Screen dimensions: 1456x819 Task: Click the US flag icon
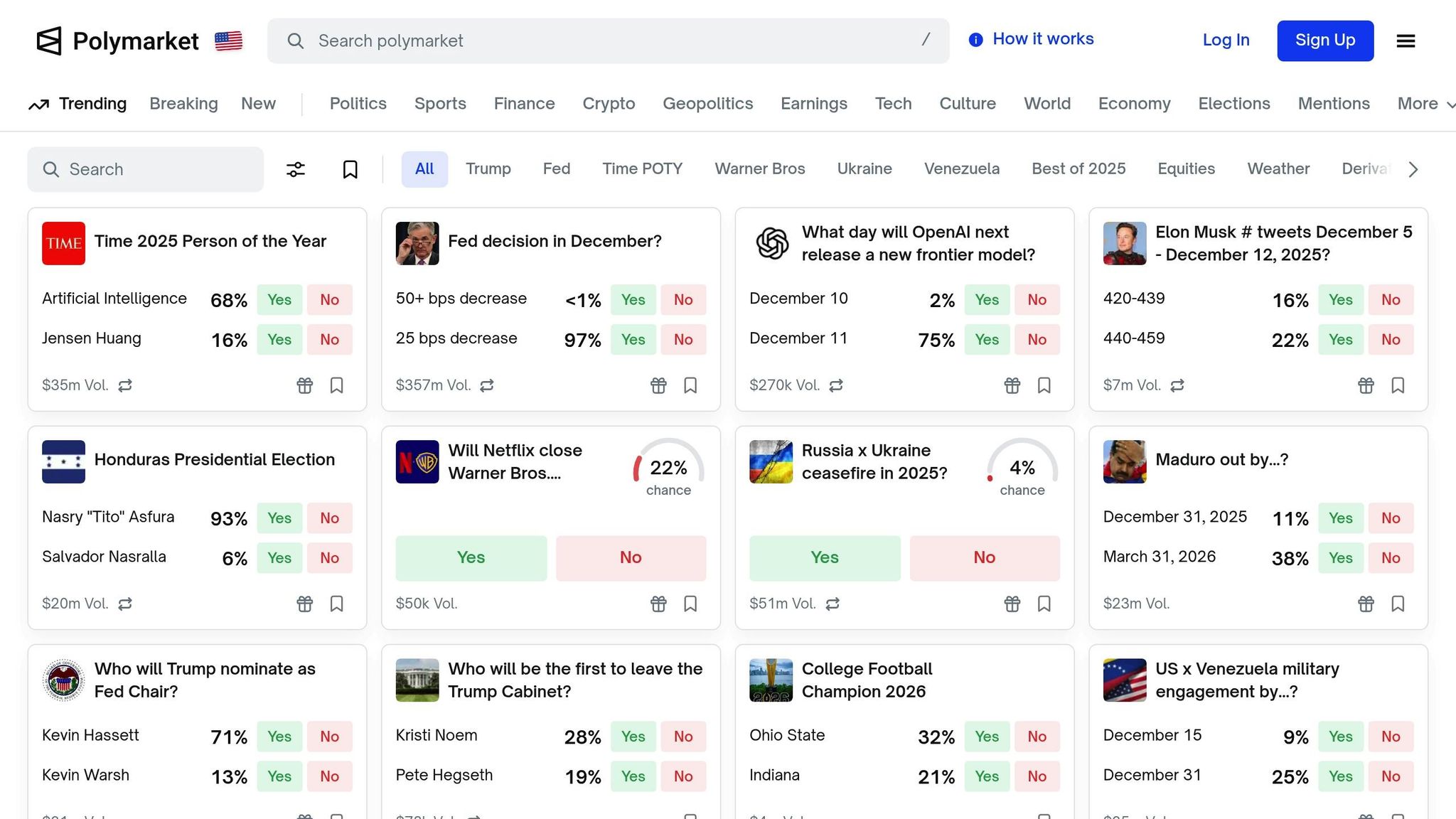click(228, 41)
